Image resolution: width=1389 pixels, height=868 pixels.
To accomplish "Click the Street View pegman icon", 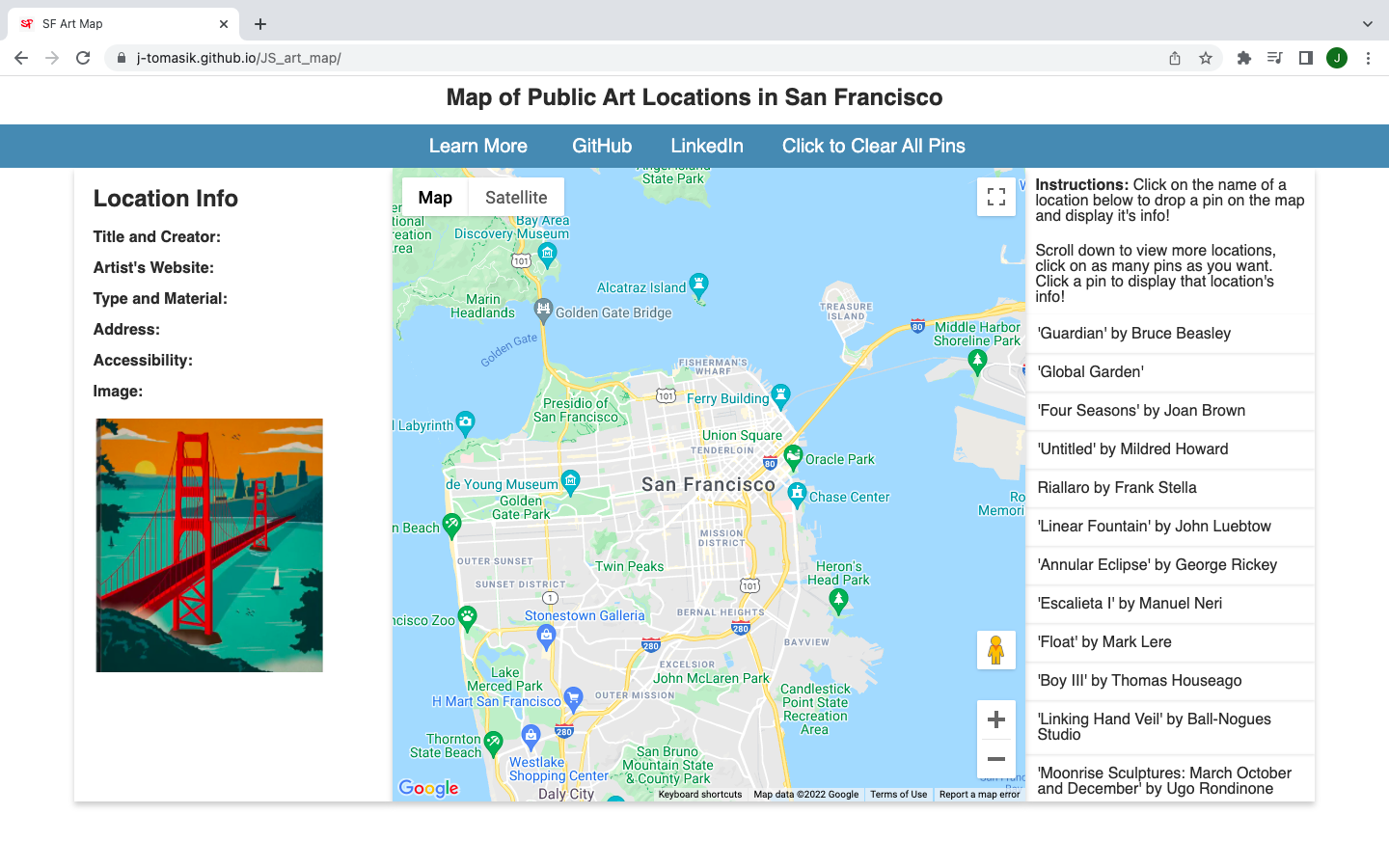I will pos(996,650).
